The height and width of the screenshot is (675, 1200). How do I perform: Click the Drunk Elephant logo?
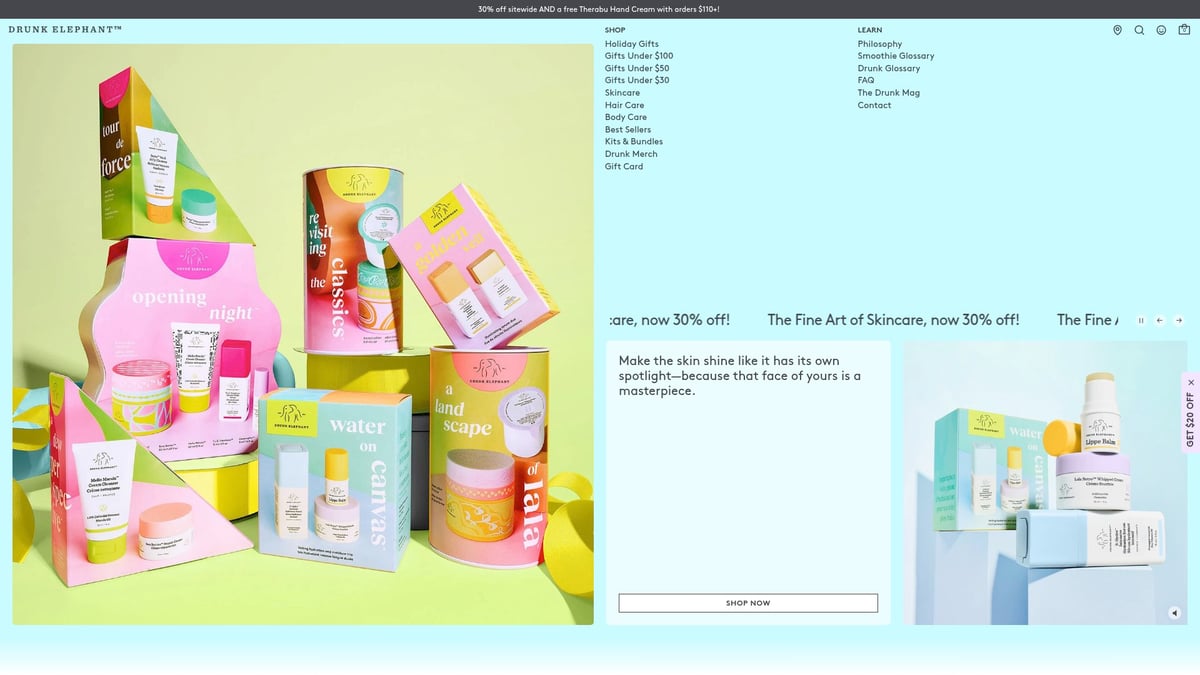click(x=66, y=30)
